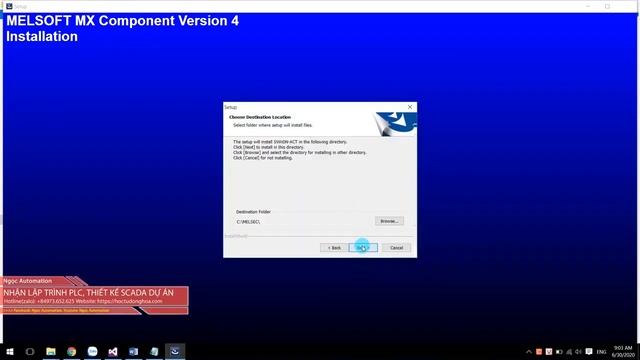The height and width of the screenshot is (360, 640).
Task: Cancel the MX Component setup
Action: tap(396, 248)
